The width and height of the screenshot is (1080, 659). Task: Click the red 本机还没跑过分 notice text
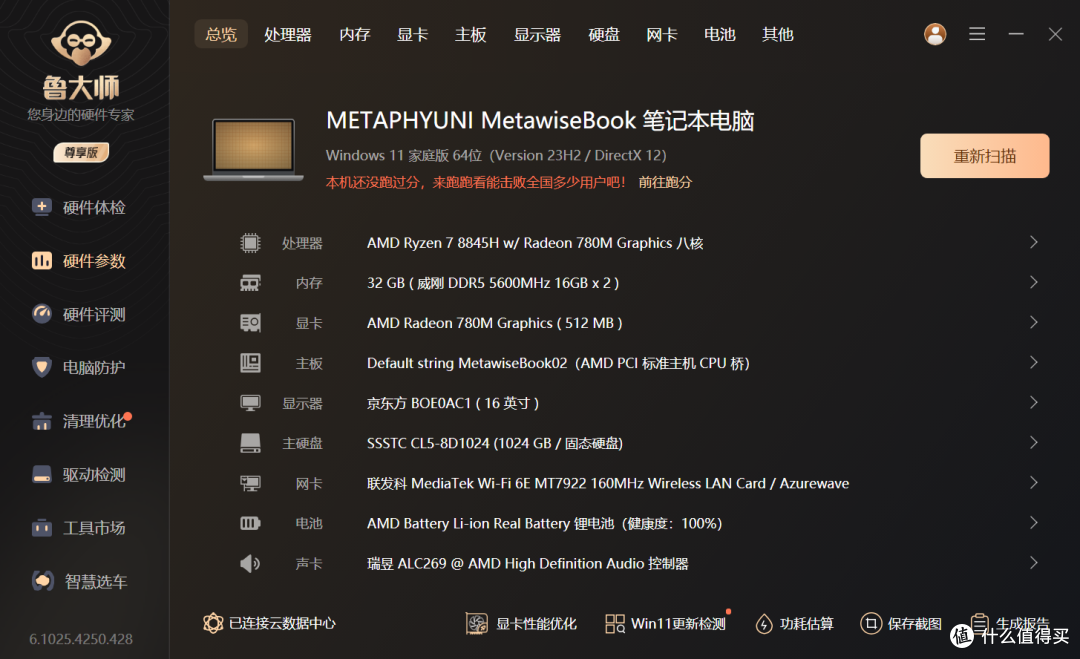[475, 182]
